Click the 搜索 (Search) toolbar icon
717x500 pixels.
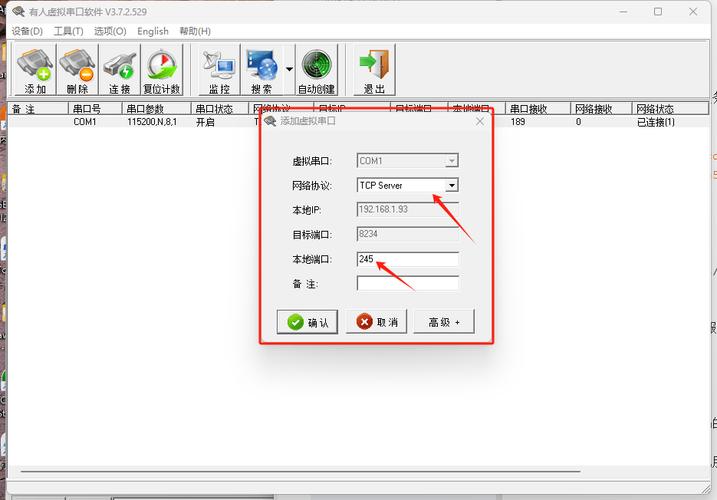pyautogui.click(x=261, y=70)
